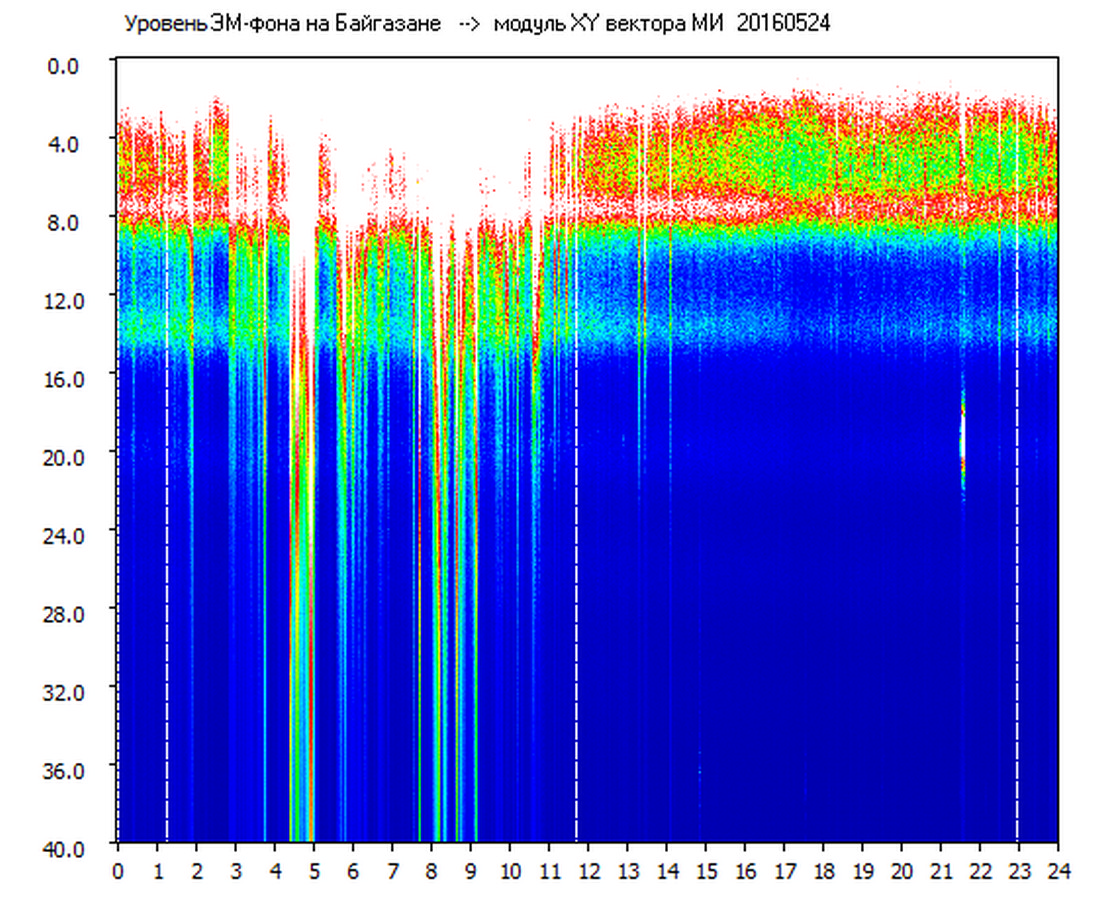Select x-axis tick label "24"
The image size is (1096, 900).
1058,872
